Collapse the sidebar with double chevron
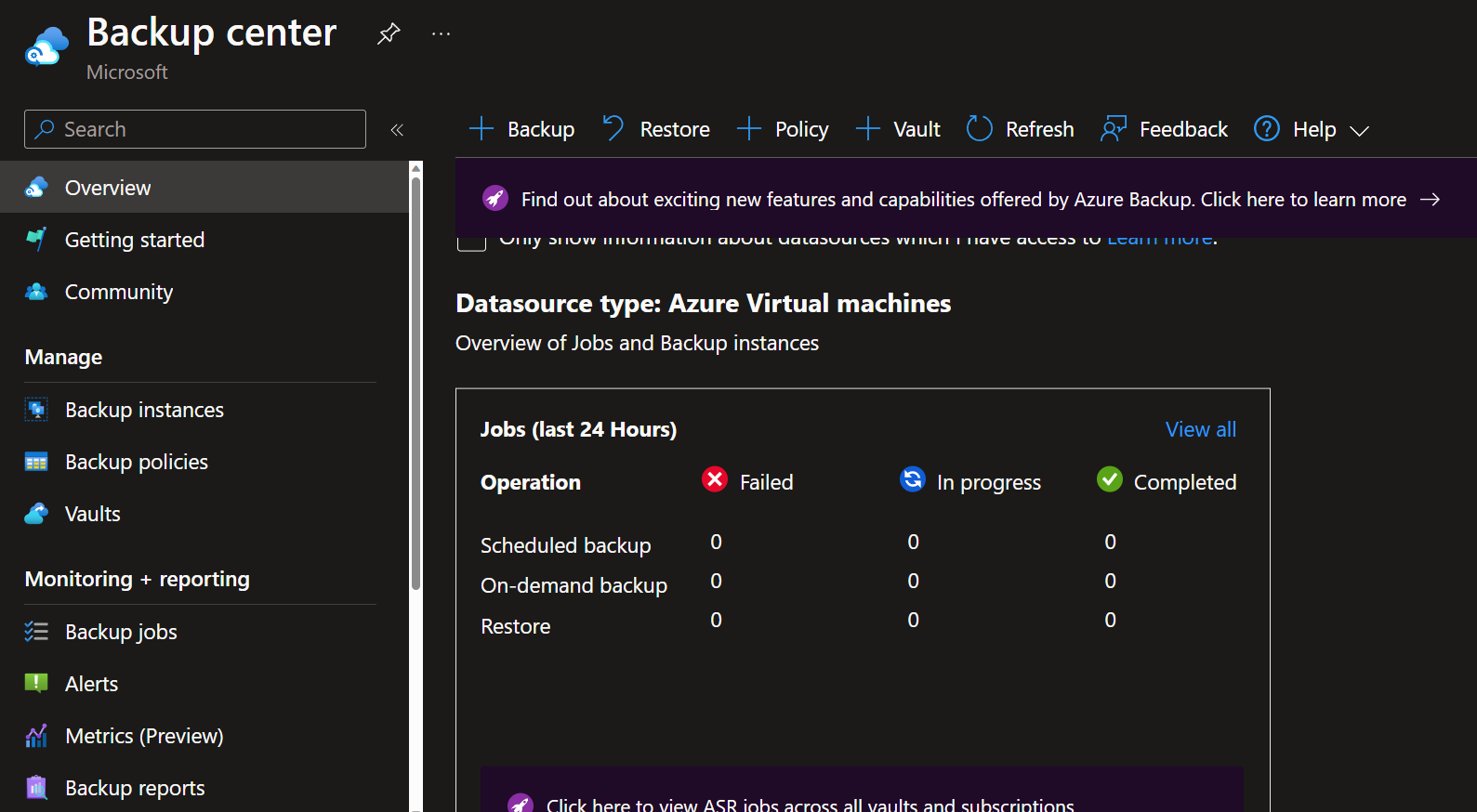Image resolution: width=1477 pixels, height=812 pixels. click(397, 130)
